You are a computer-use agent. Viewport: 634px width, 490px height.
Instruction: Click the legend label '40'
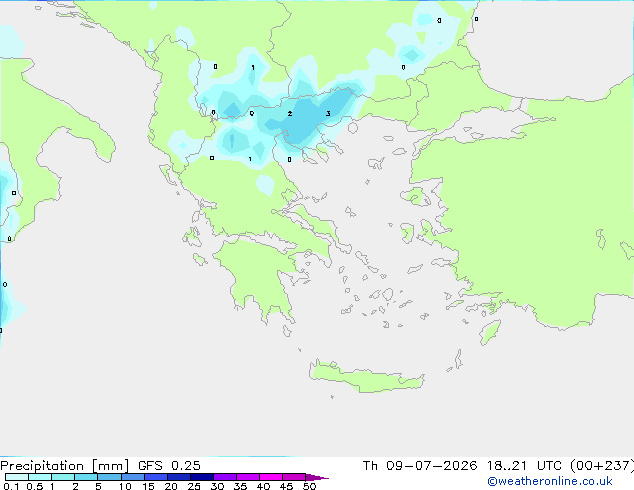[x=263, y=486]
